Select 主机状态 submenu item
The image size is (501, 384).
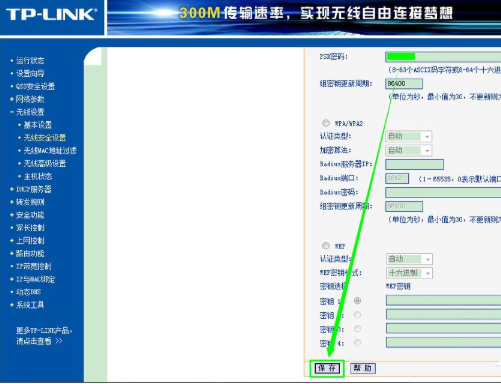(x=38, y=176)
